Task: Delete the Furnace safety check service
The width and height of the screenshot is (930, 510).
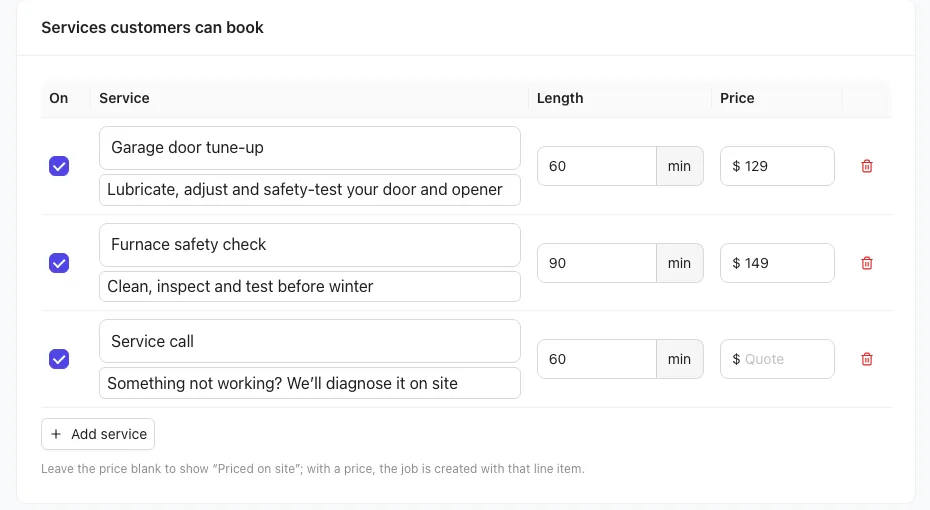Action: pos(867,263)
